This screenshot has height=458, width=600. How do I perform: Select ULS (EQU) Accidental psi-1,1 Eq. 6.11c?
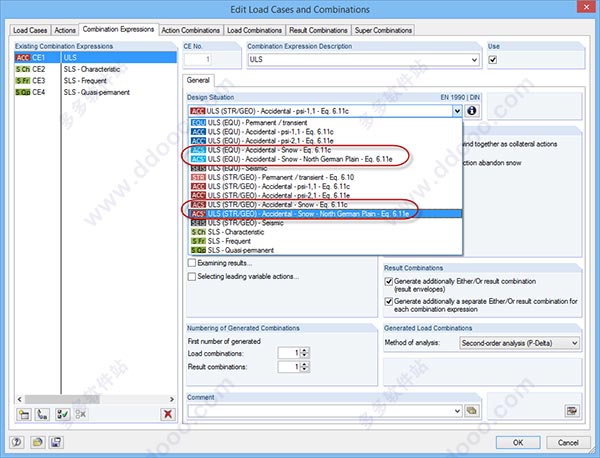(x=326, y=132)
